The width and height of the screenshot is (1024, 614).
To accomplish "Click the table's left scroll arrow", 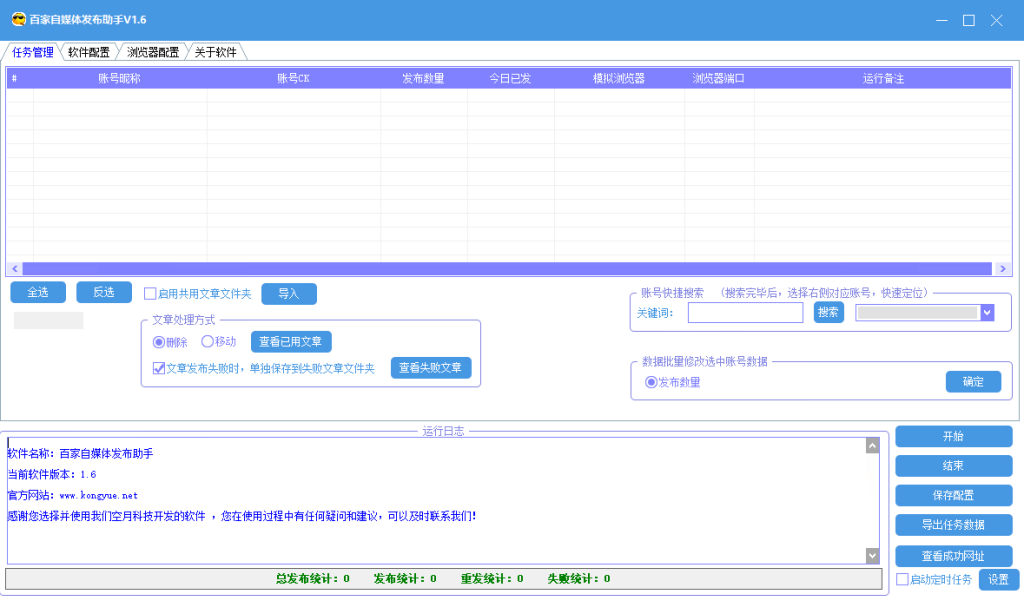I will click(x=14, y=268).
